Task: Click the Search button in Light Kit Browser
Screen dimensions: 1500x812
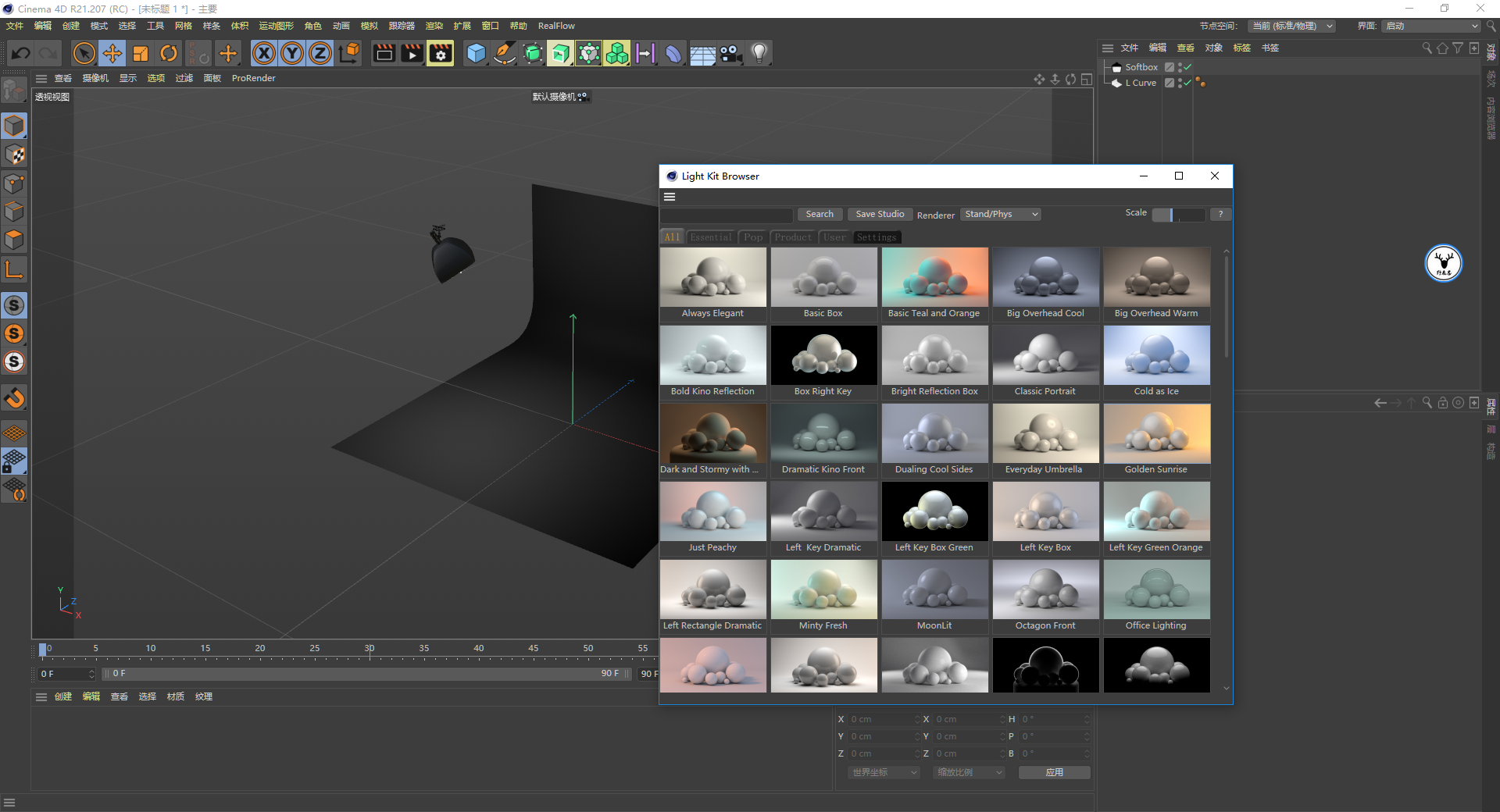Action: point(820,214)
